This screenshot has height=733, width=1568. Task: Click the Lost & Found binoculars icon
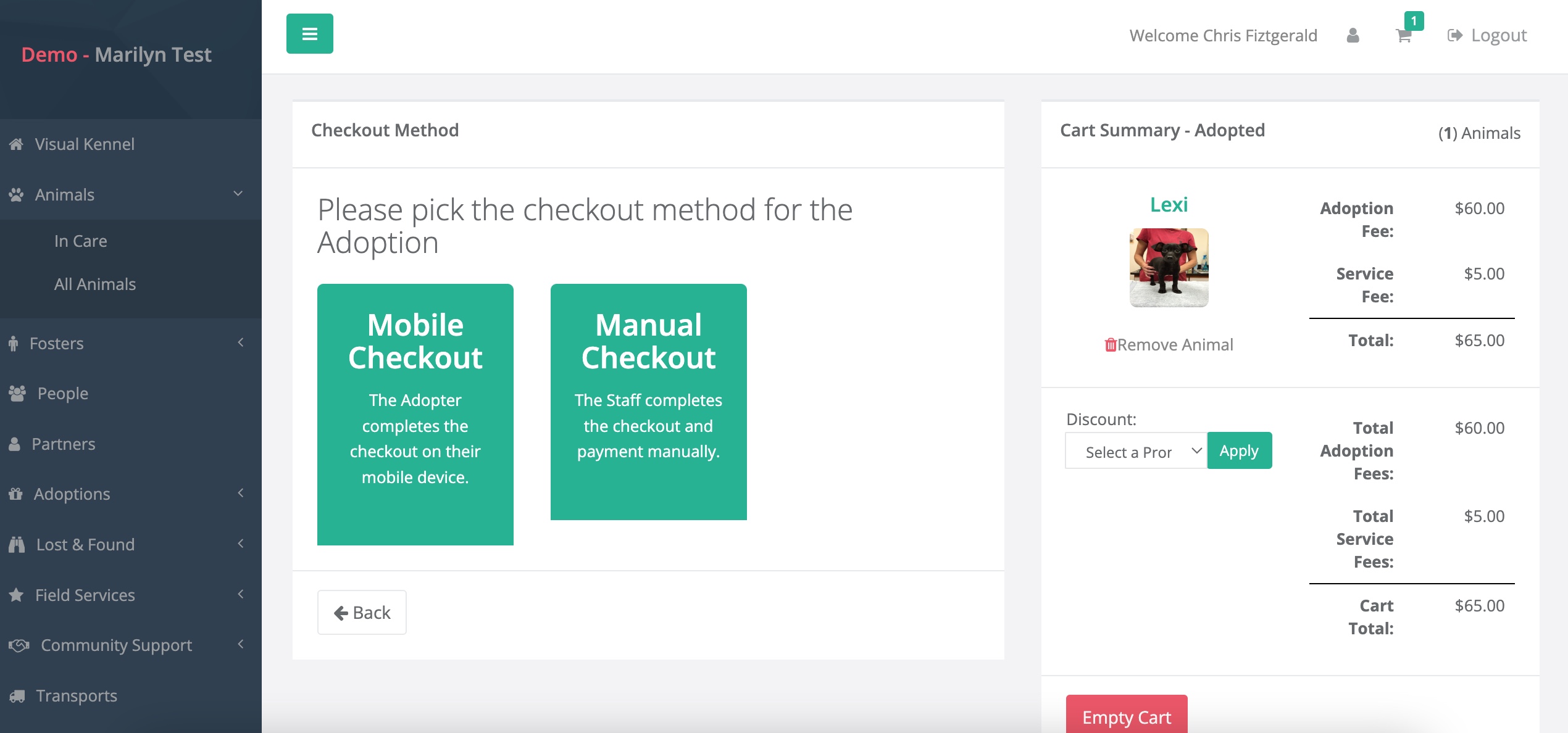[15, 544]
